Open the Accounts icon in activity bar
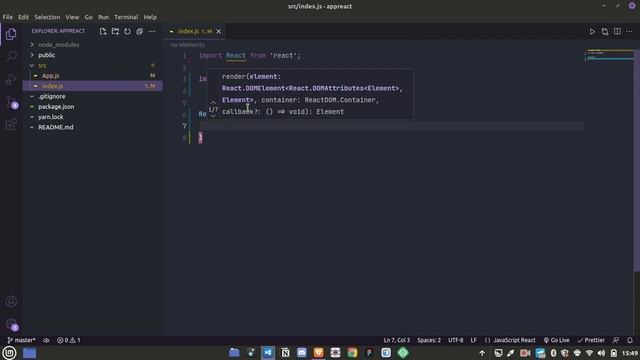 pyautogui.click(x=11, y=302)
